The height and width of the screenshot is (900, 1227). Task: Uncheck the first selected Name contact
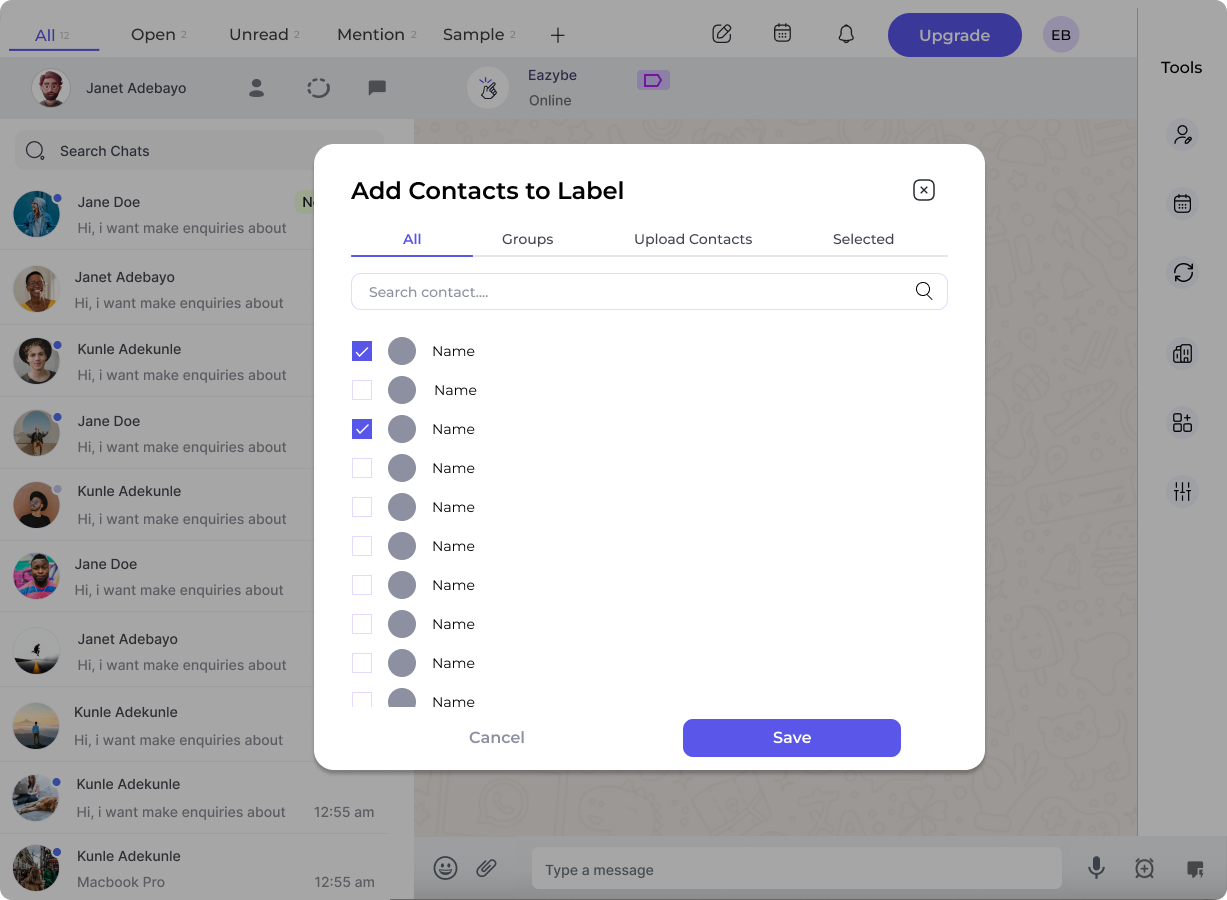(x=362, y=351)
